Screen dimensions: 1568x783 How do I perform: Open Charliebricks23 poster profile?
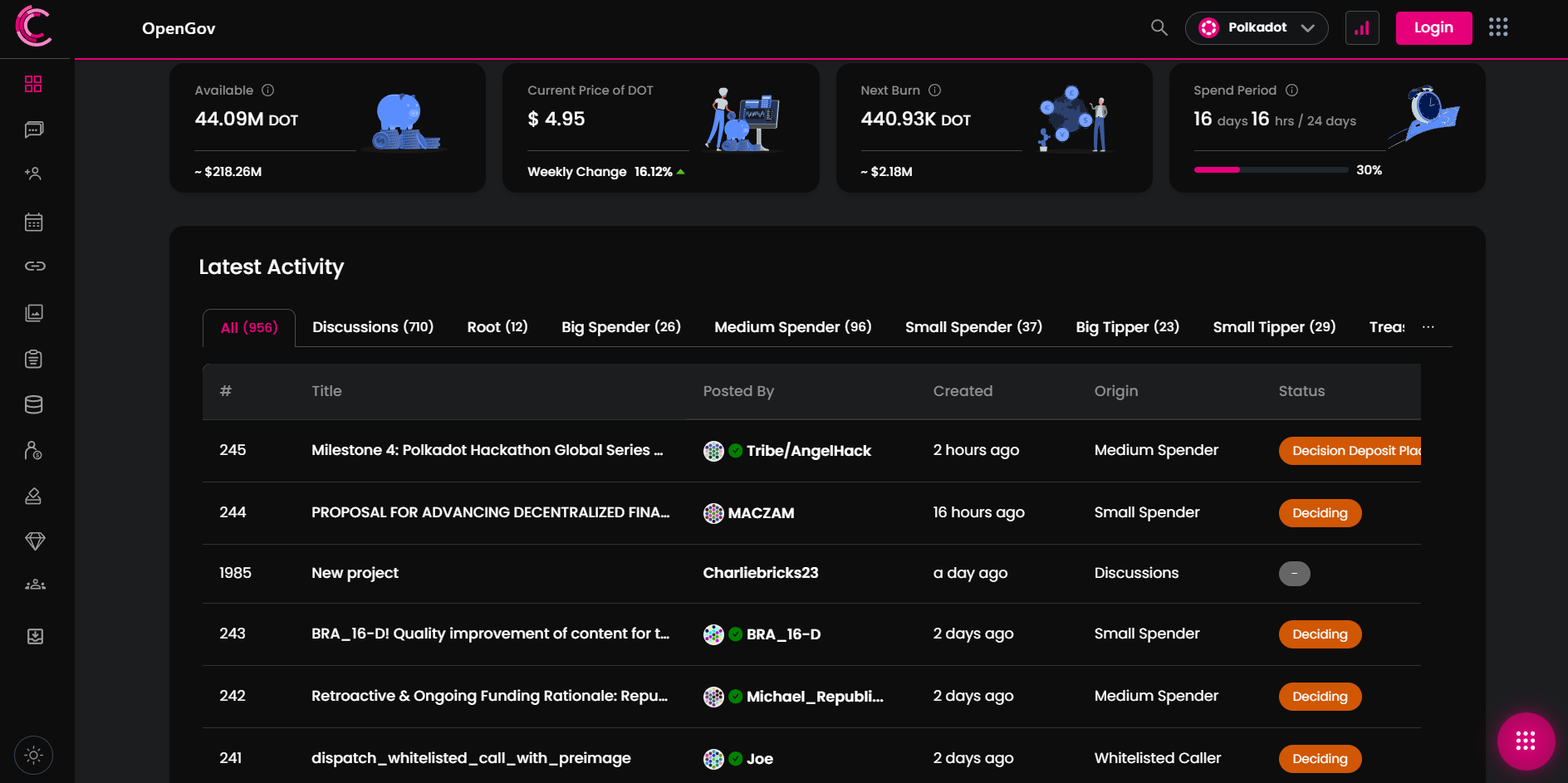pyautogui.click(x=761, y=573)
